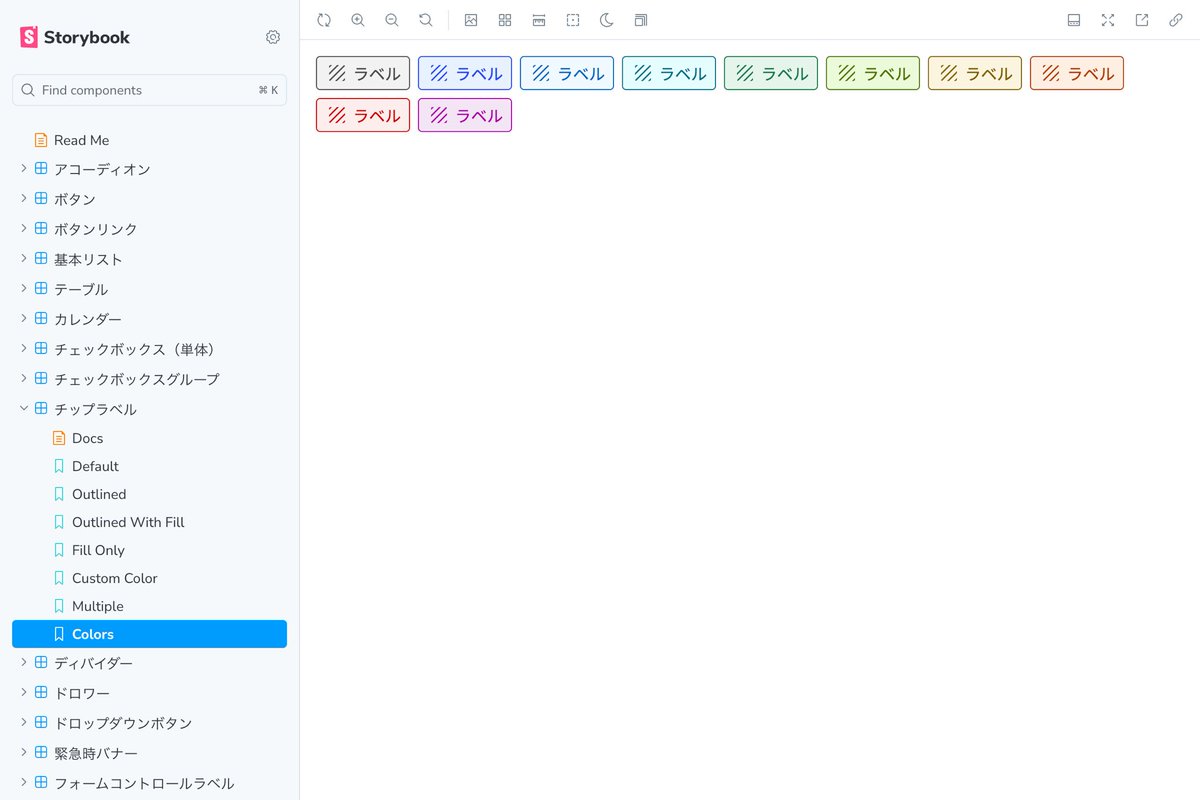
Task: Toggle the outlines dashed-box tool
Action: (x=573, y=20)
